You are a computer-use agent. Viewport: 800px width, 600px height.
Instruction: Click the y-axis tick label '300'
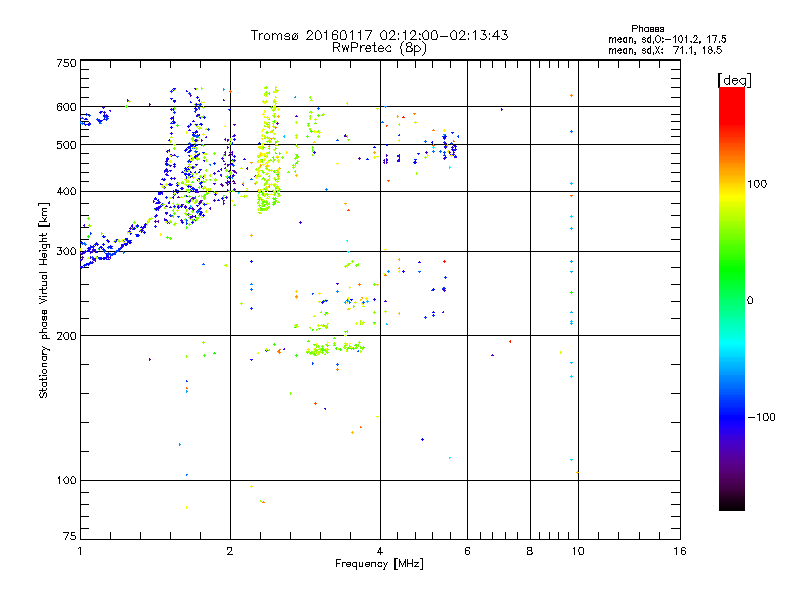pyautogui.click(x=66, y=252)
